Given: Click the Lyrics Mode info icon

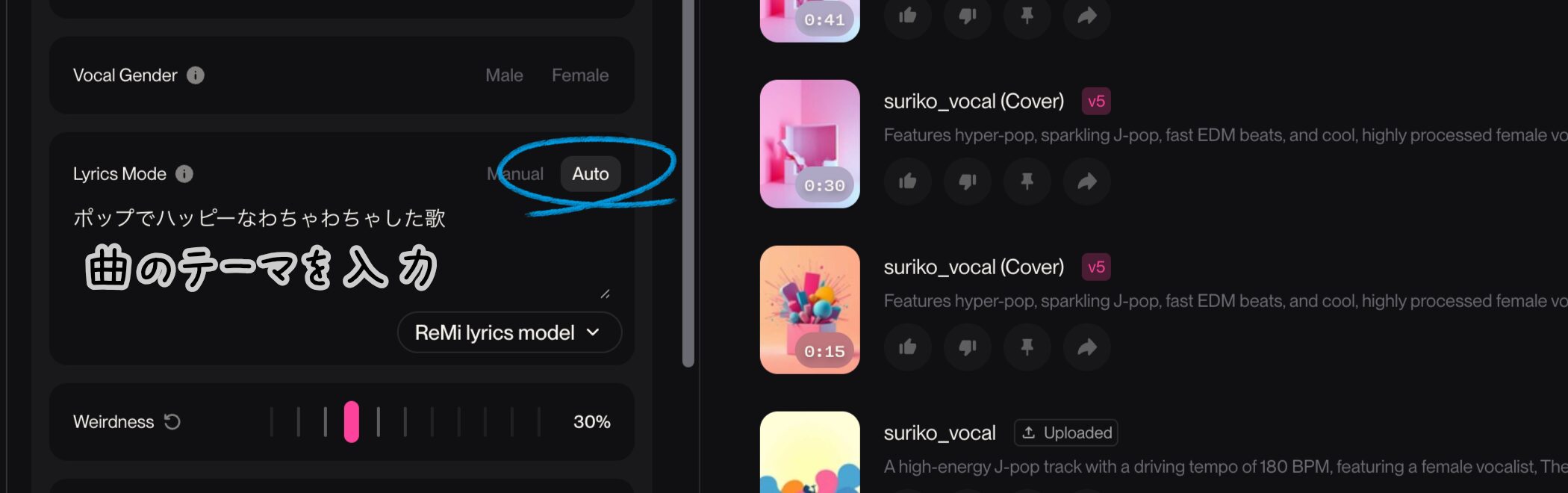Looking at the screenshot, I should (x=184, y=174).
